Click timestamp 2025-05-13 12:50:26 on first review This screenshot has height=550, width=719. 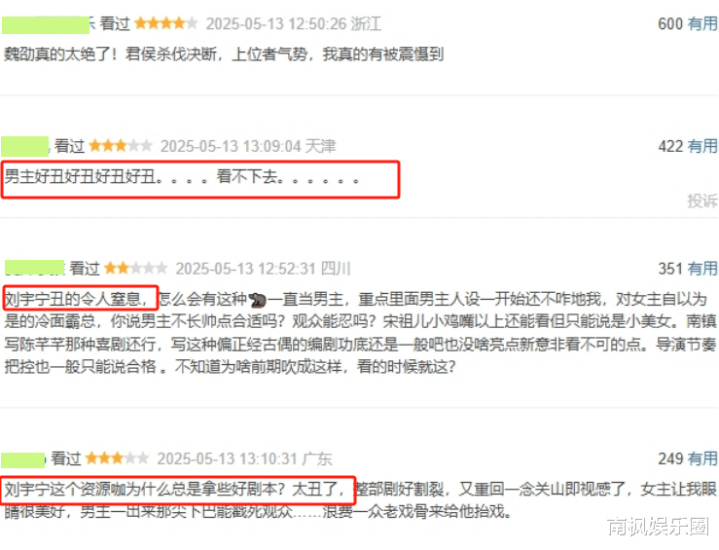276,24
